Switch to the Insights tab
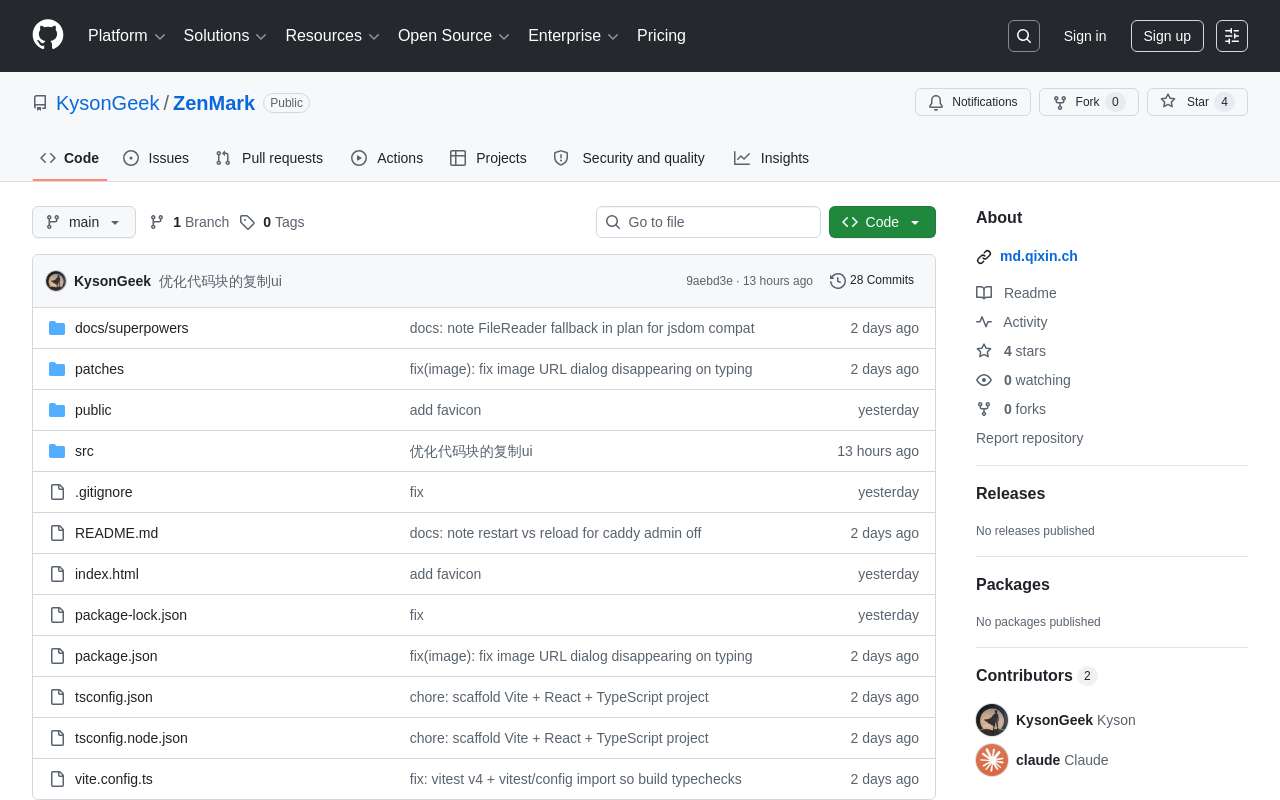1280x800 pixels. click(771, 158)
